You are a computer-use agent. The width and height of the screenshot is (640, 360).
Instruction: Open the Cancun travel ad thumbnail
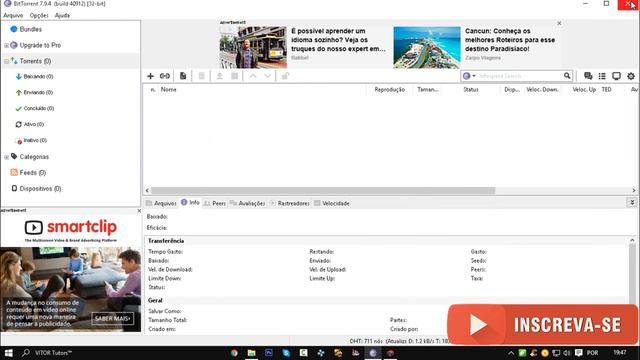(x=427, y=47)
